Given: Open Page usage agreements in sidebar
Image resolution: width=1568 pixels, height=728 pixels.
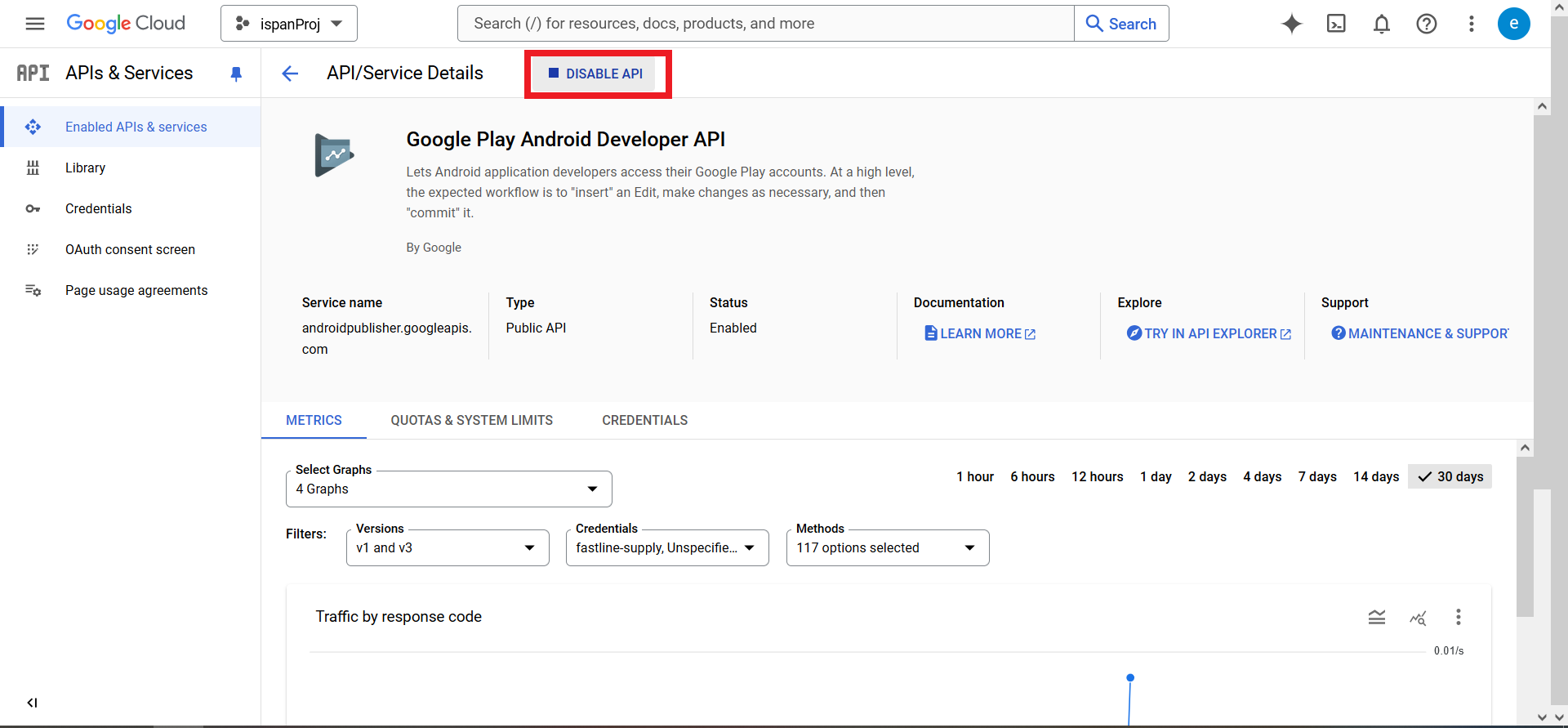Looking at the screenshot, I should 131,290.
